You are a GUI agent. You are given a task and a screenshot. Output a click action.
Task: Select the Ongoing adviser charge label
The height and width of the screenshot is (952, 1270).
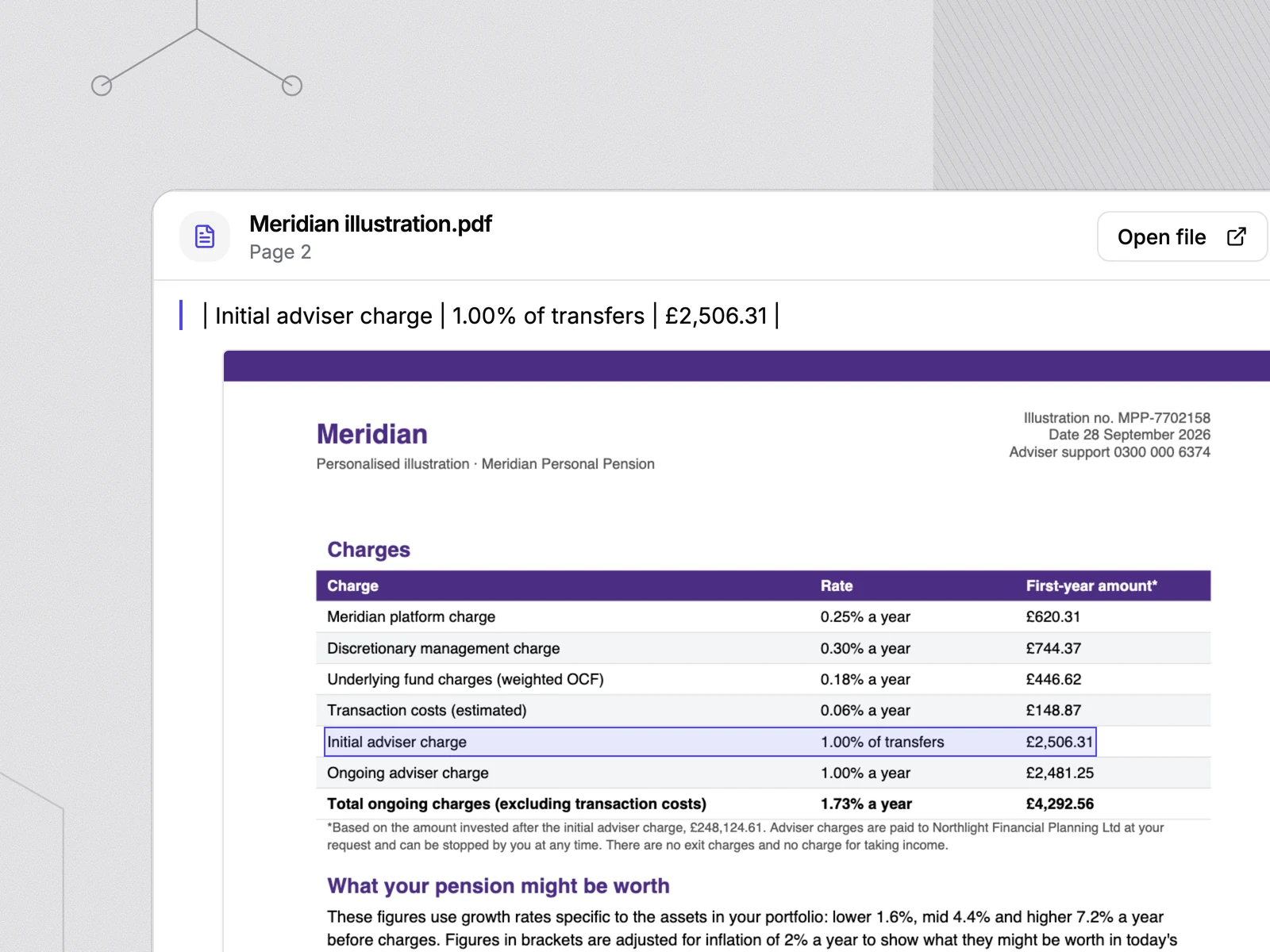pos(408,773)
